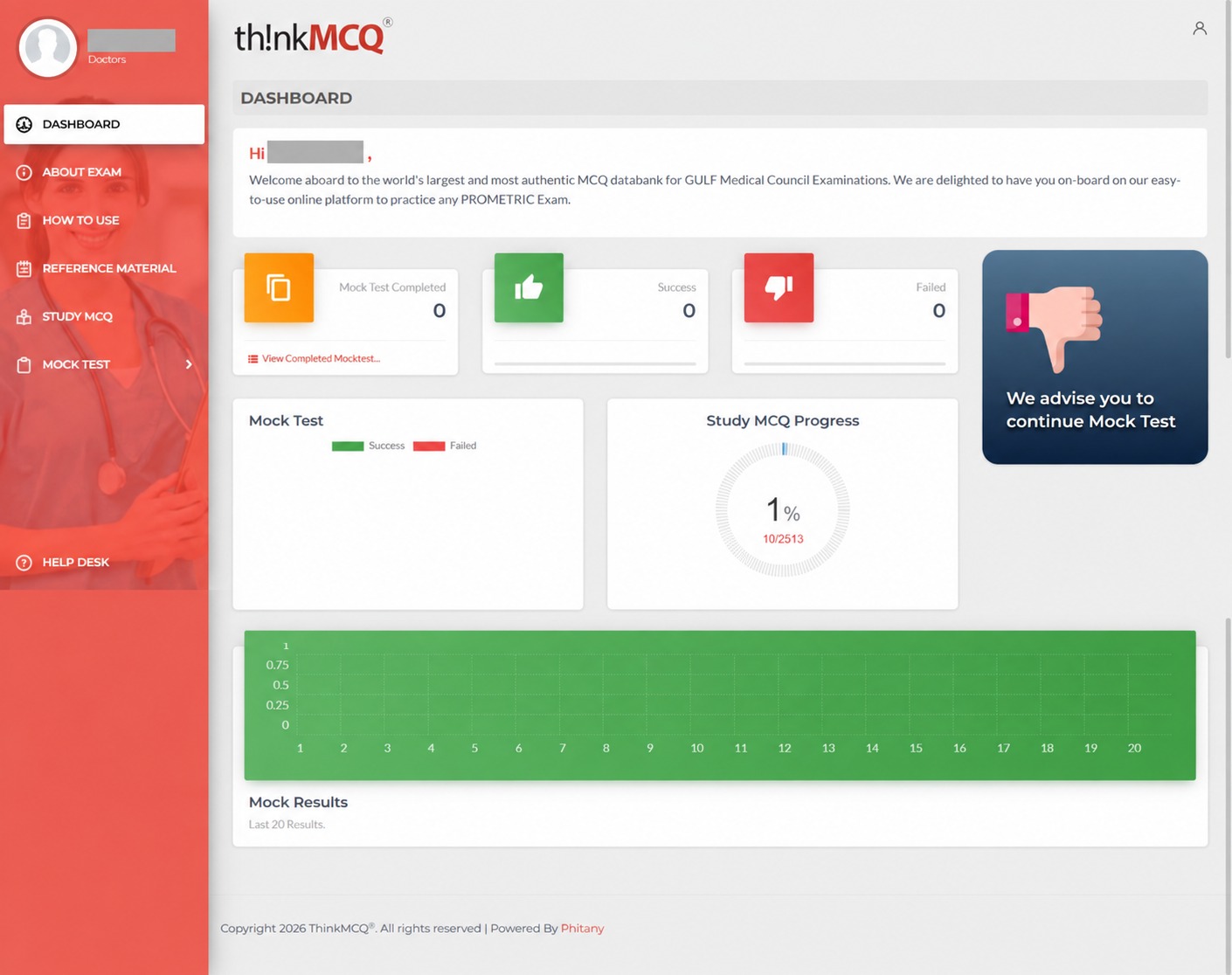Click the 0.75 y-axis label

[277, 665]
